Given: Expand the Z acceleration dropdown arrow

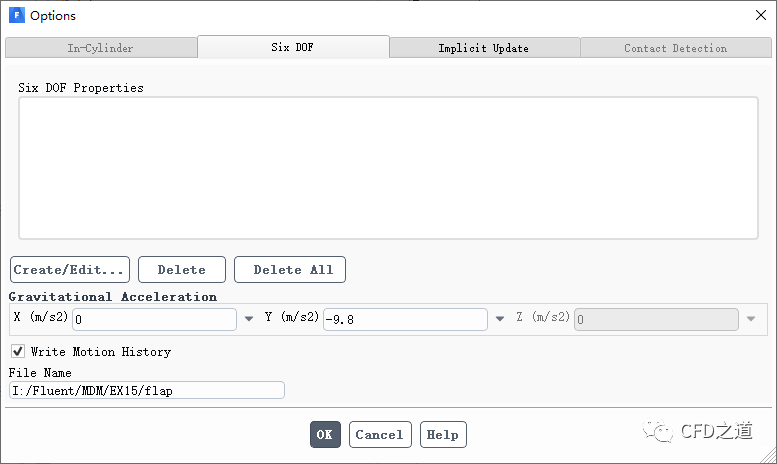Looking at the screenshot, I should pyautogui.click(x=751, y=319).
